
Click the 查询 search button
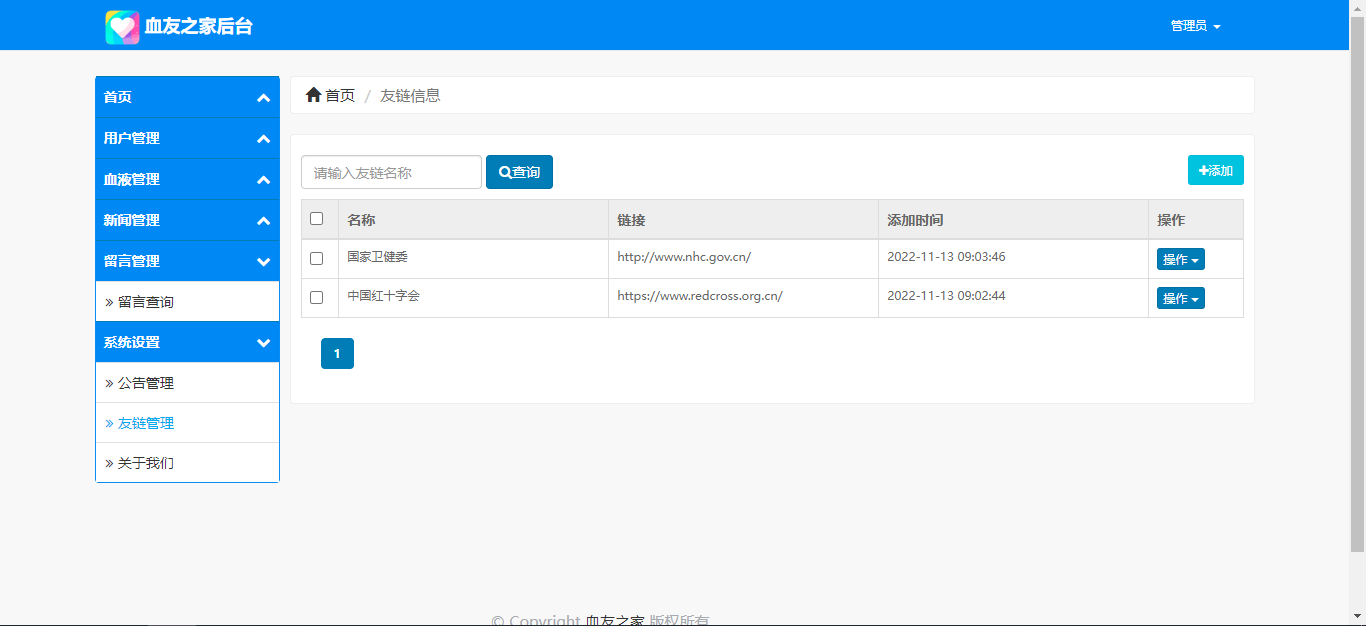pyautogui.click(x=519, y=172)
